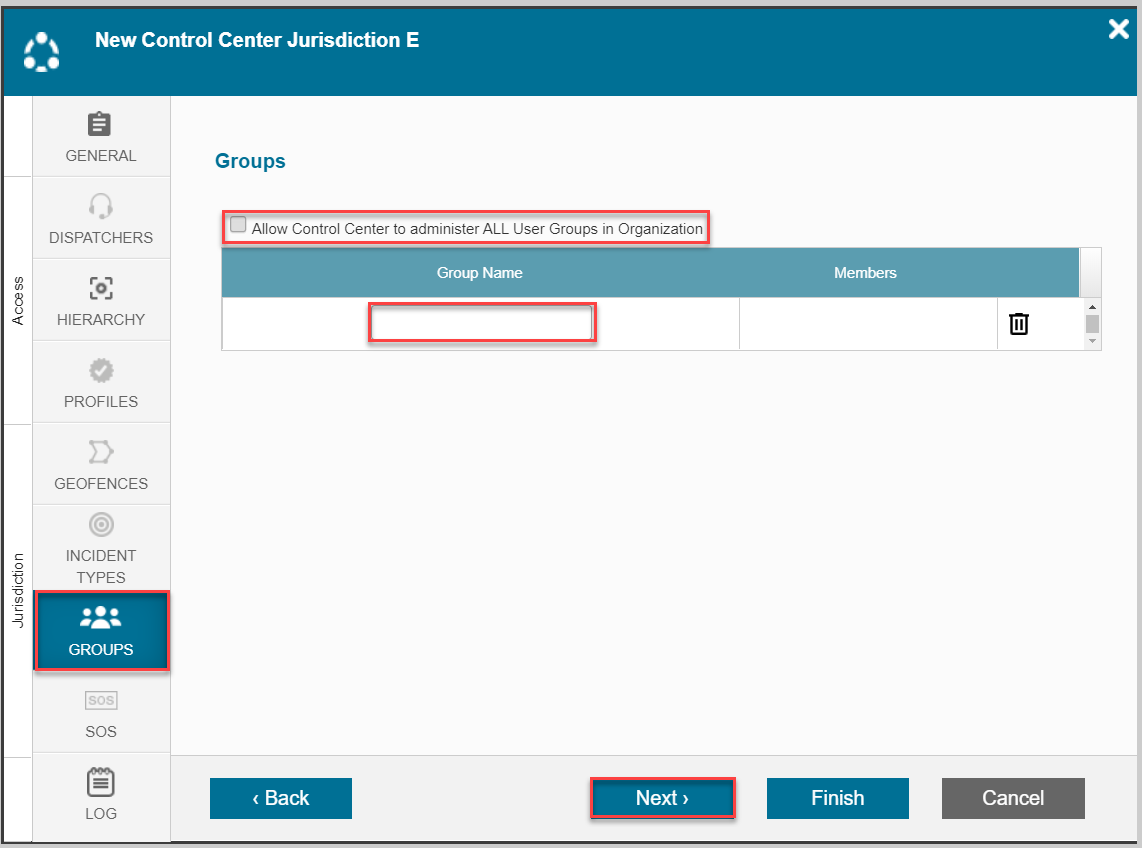Open the Geofences polygon icon
Viewport: 1142px width, 848px height.
pos(100,452)
